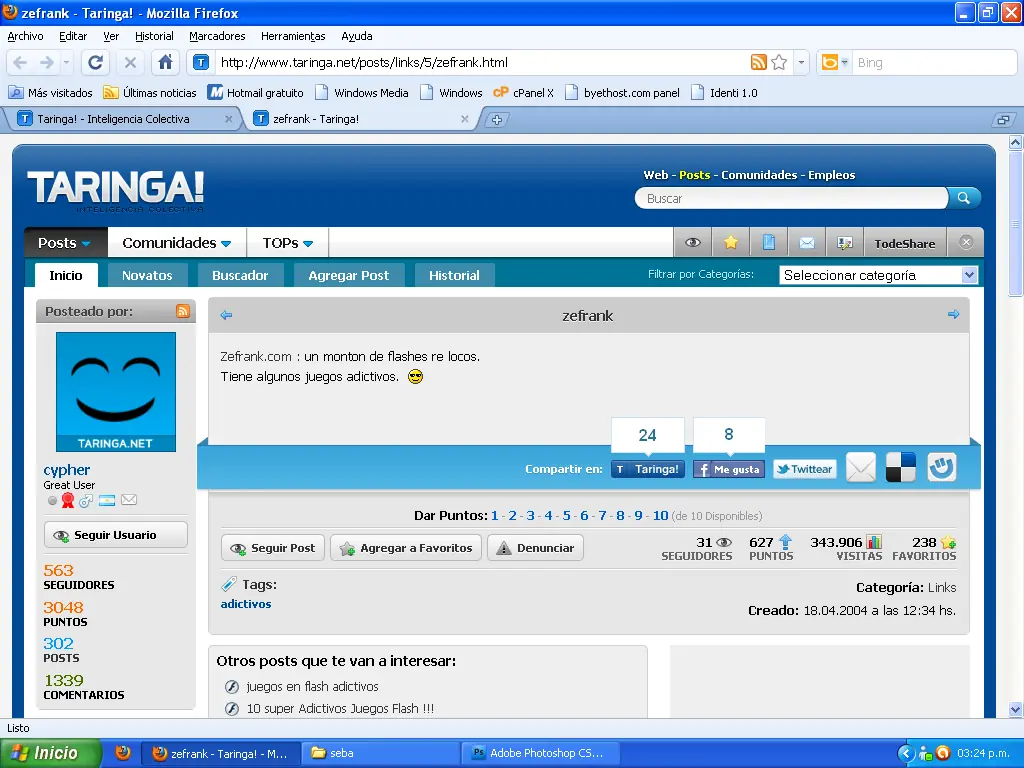Click the browser Forward arrow
Image resolution: width=1024 pixels, height=768 pixels.
coord(46,63)
